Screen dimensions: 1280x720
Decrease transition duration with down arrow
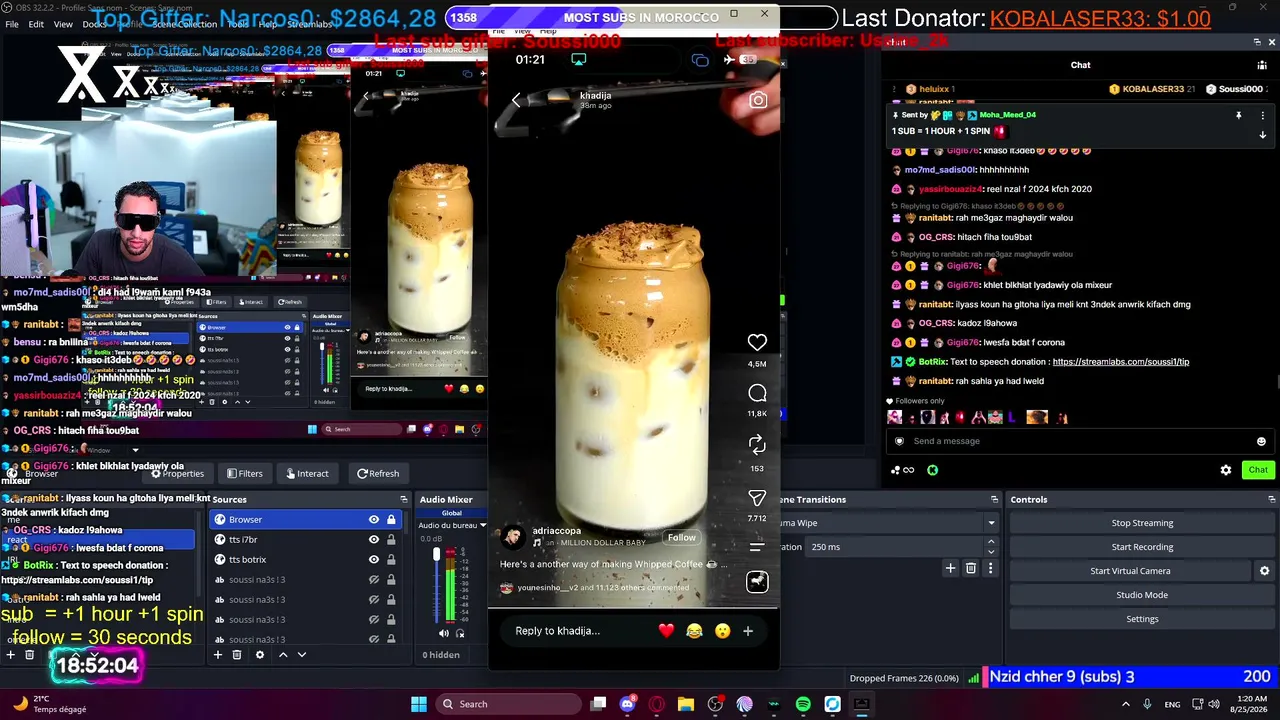tap(991, 551)
